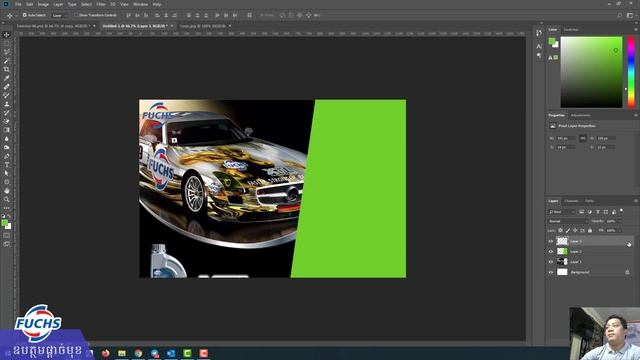Toggle Show Transform Controls checkbox
The height and width of the screenshot is (360, 640).
[x=76, y=15]
